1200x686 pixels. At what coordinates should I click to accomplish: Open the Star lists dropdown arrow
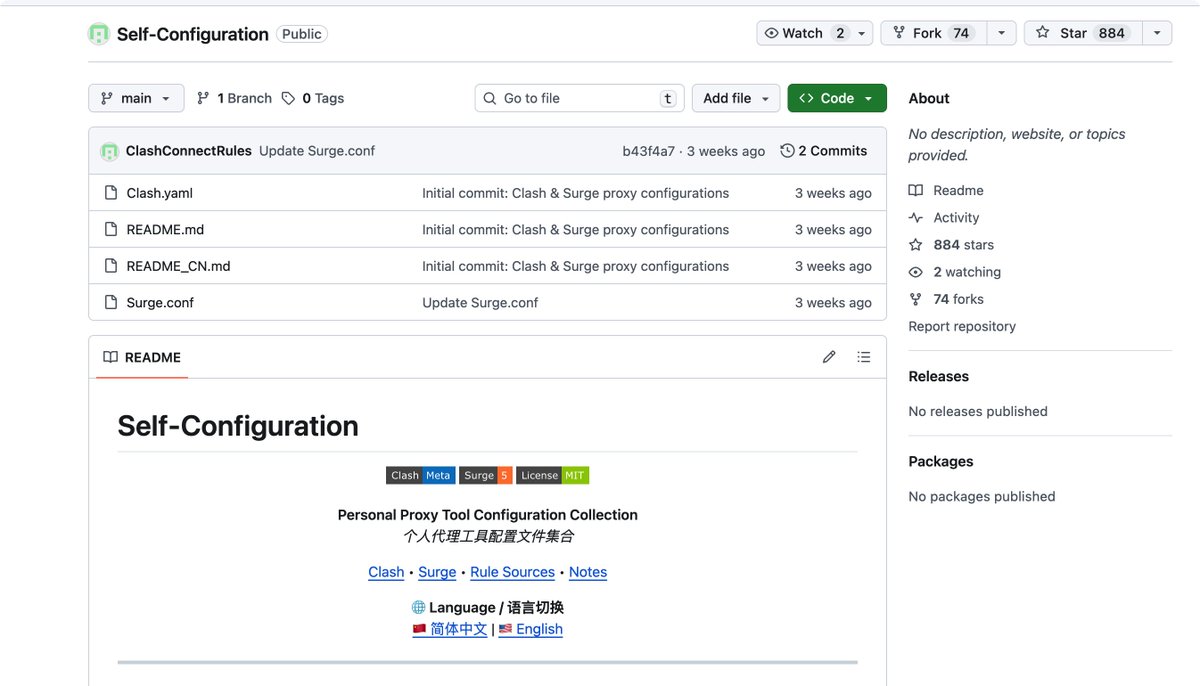1156,33
